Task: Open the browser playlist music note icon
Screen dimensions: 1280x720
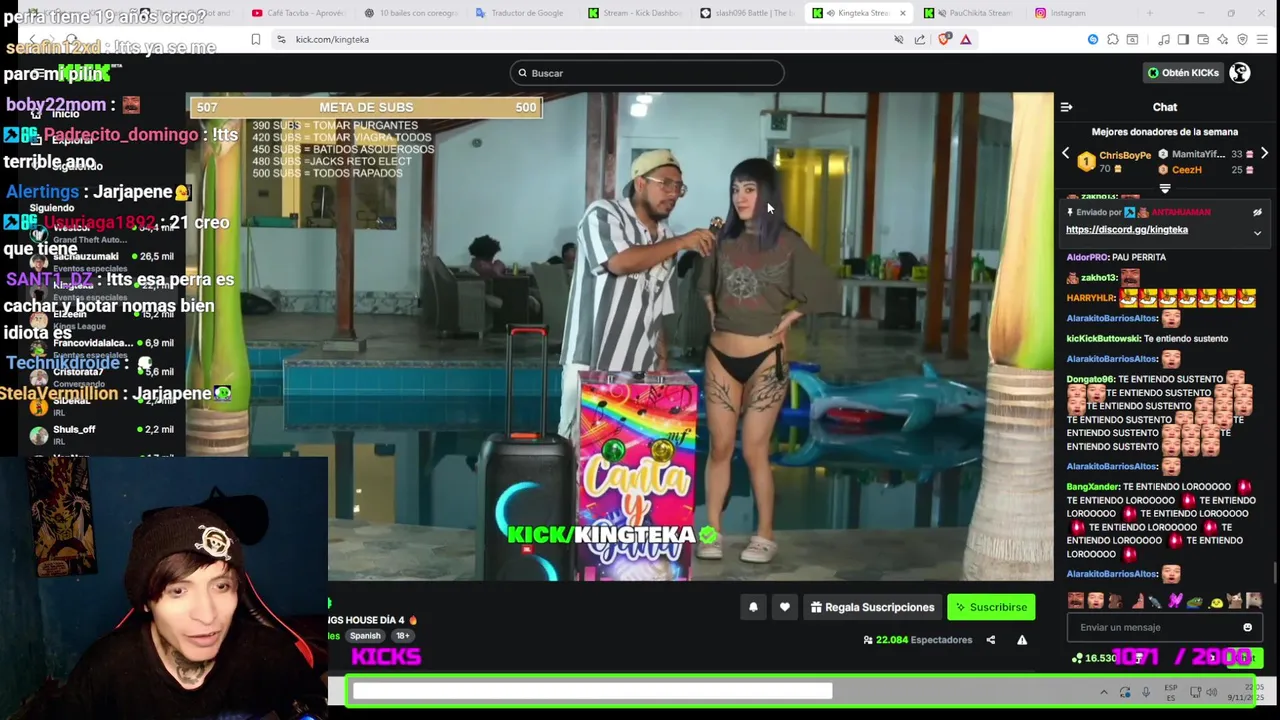Action: point(1164,39)
